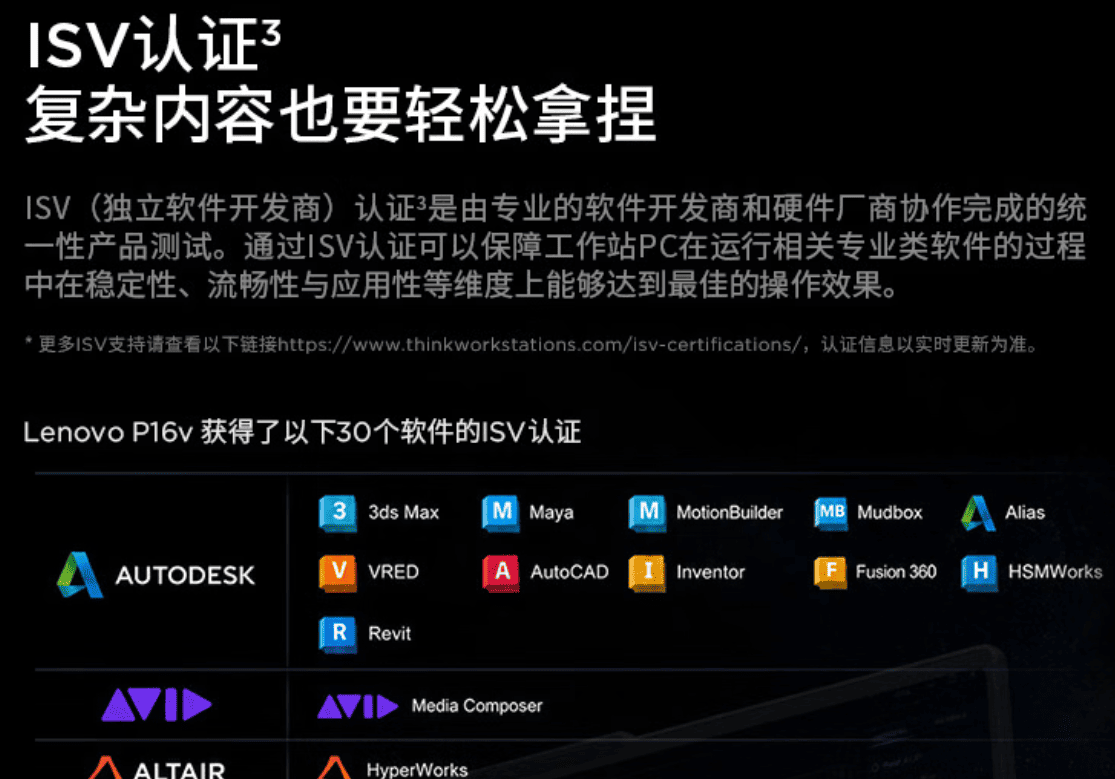
Task: Click the Revit label
Action: click(x=389, y=634)
